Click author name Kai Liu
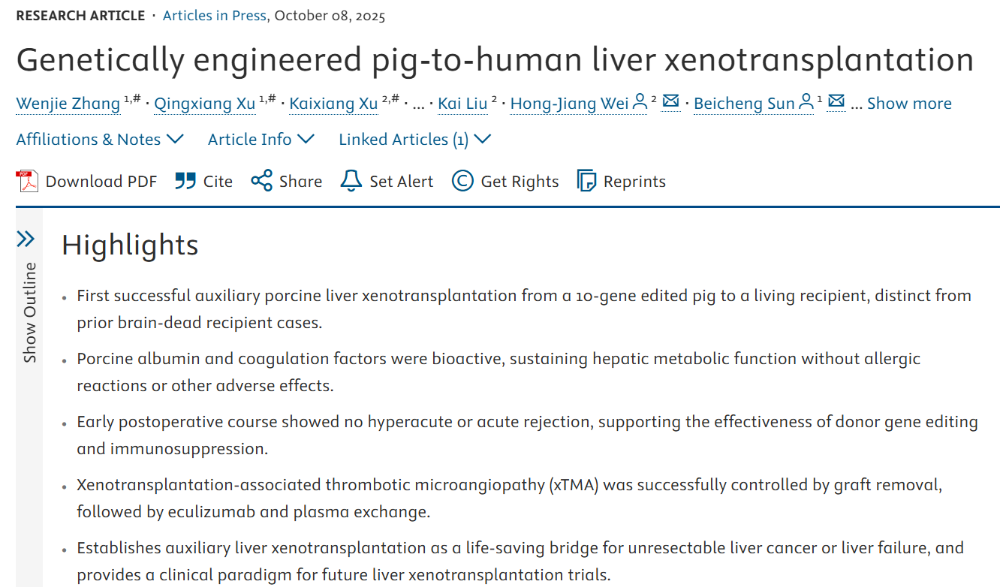This screenshot has width=1000, height=587. click(x=462, y=103)
